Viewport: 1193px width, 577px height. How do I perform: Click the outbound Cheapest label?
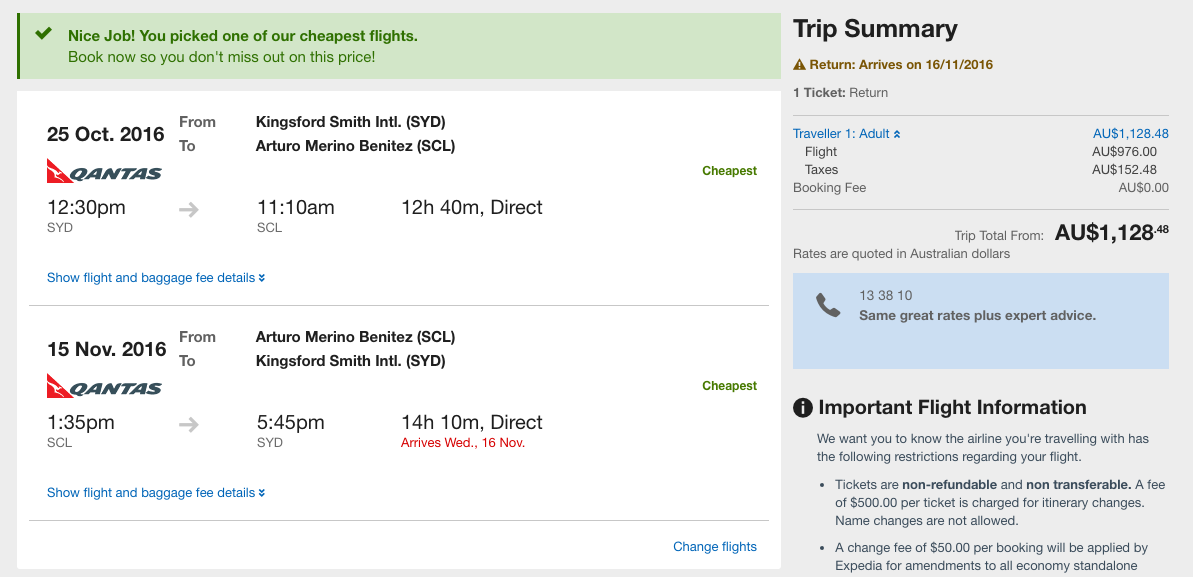tap(730, 171)
